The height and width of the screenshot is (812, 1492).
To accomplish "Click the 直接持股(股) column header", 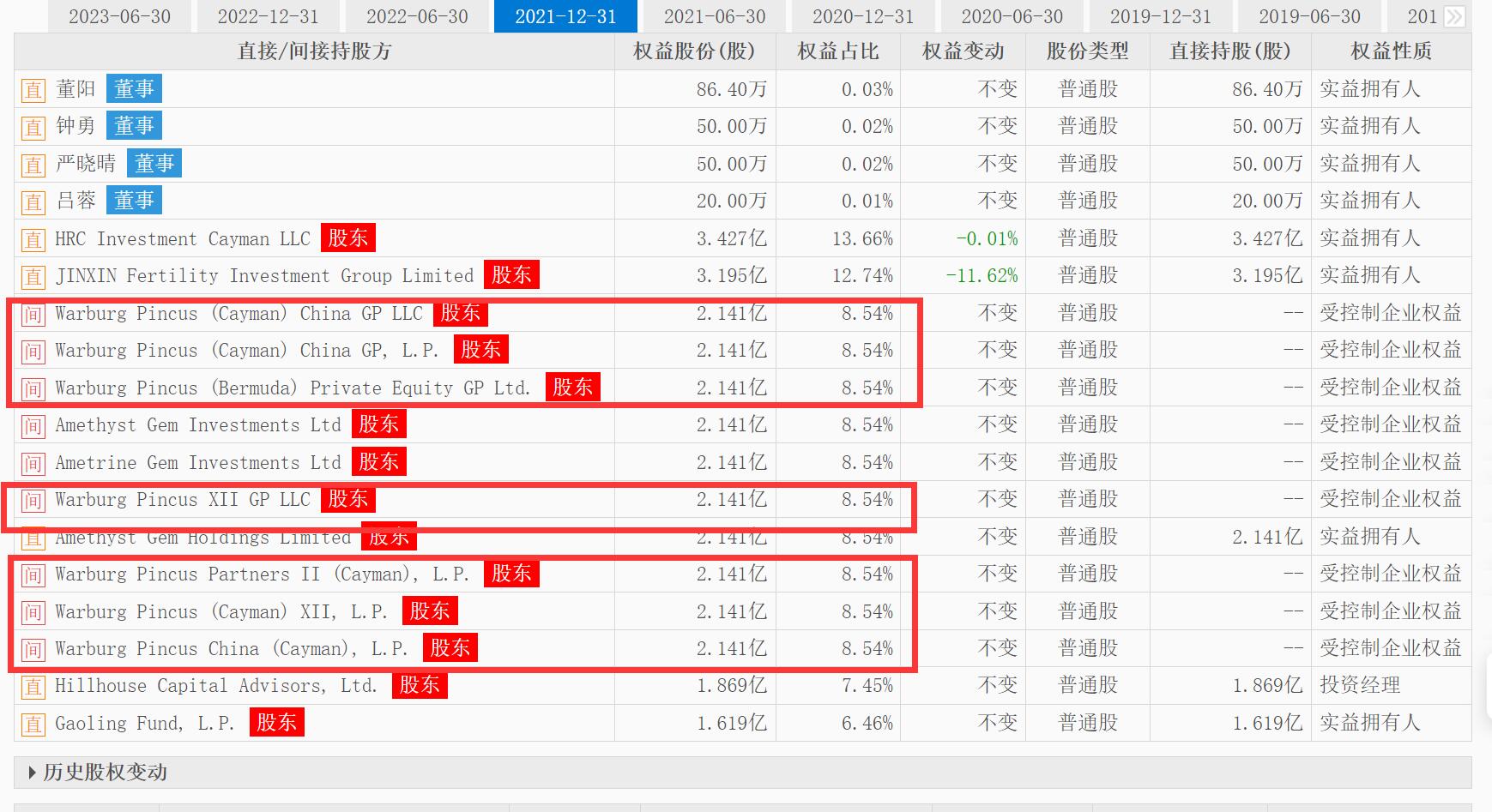I will click(x=1230, y=51).
